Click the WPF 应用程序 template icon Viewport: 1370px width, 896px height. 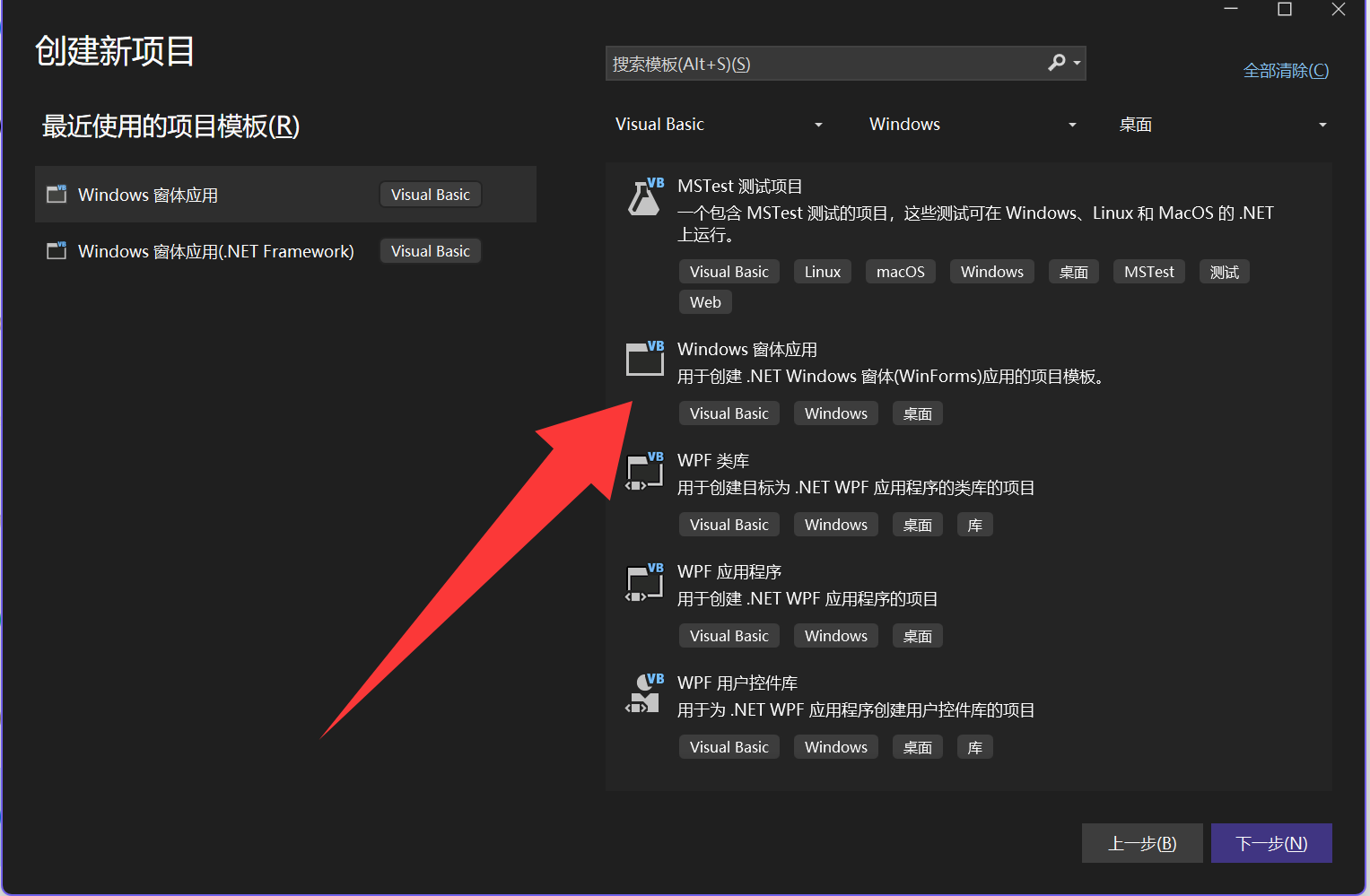coord(645,582)
